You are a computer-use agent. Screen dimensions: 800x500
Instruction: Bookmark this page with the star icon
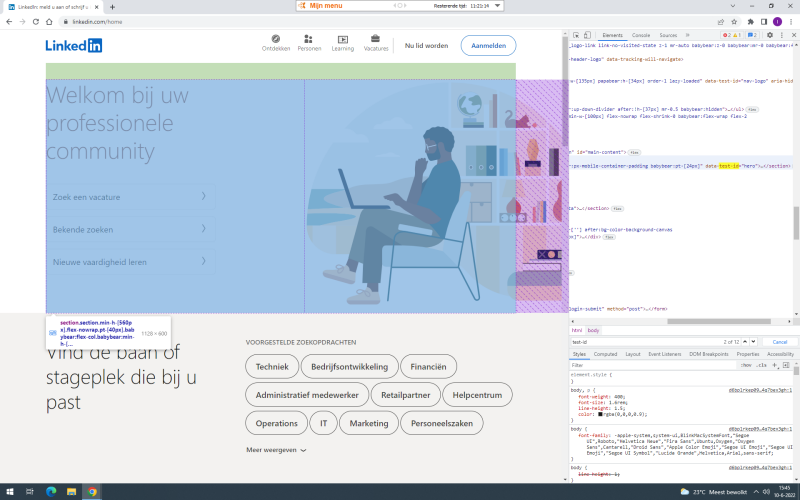point(734,21)
